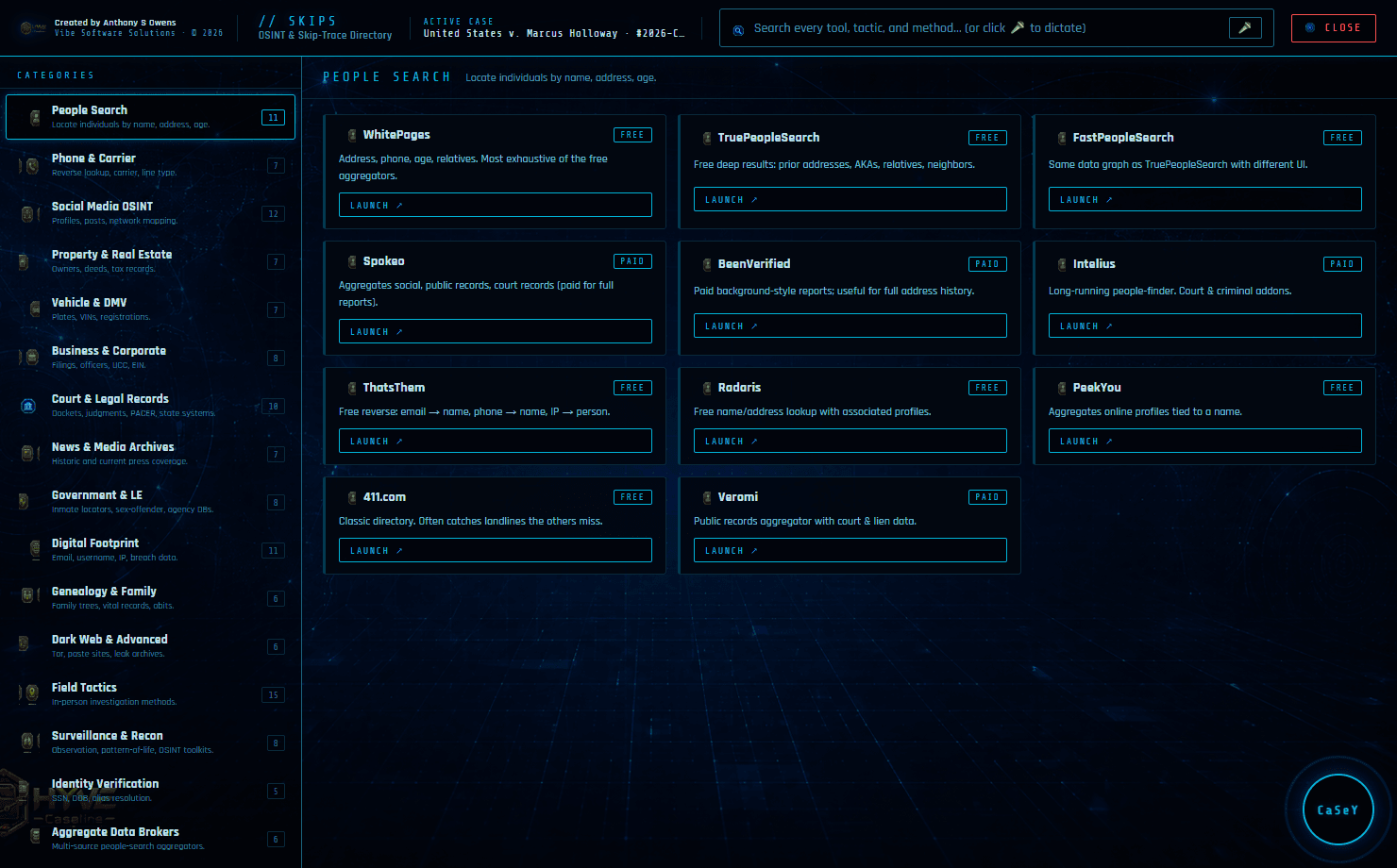Click the Social Media OSINT count badge 12
The height and width of the screenshot is (868, 1397).
click(273, 214)
